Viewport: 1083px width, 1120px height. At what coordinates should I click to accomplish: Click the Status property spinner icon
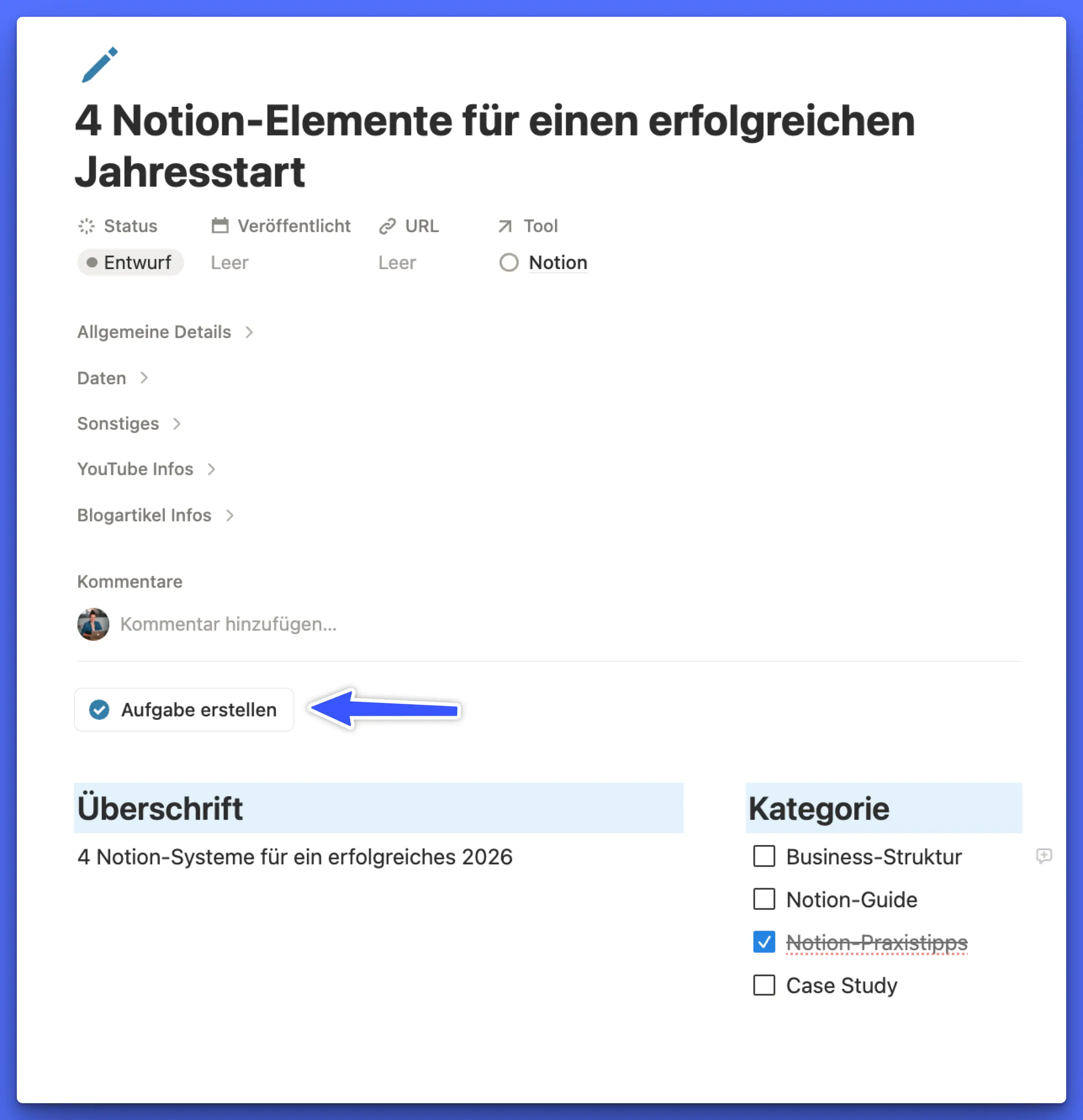pos(86,226)
